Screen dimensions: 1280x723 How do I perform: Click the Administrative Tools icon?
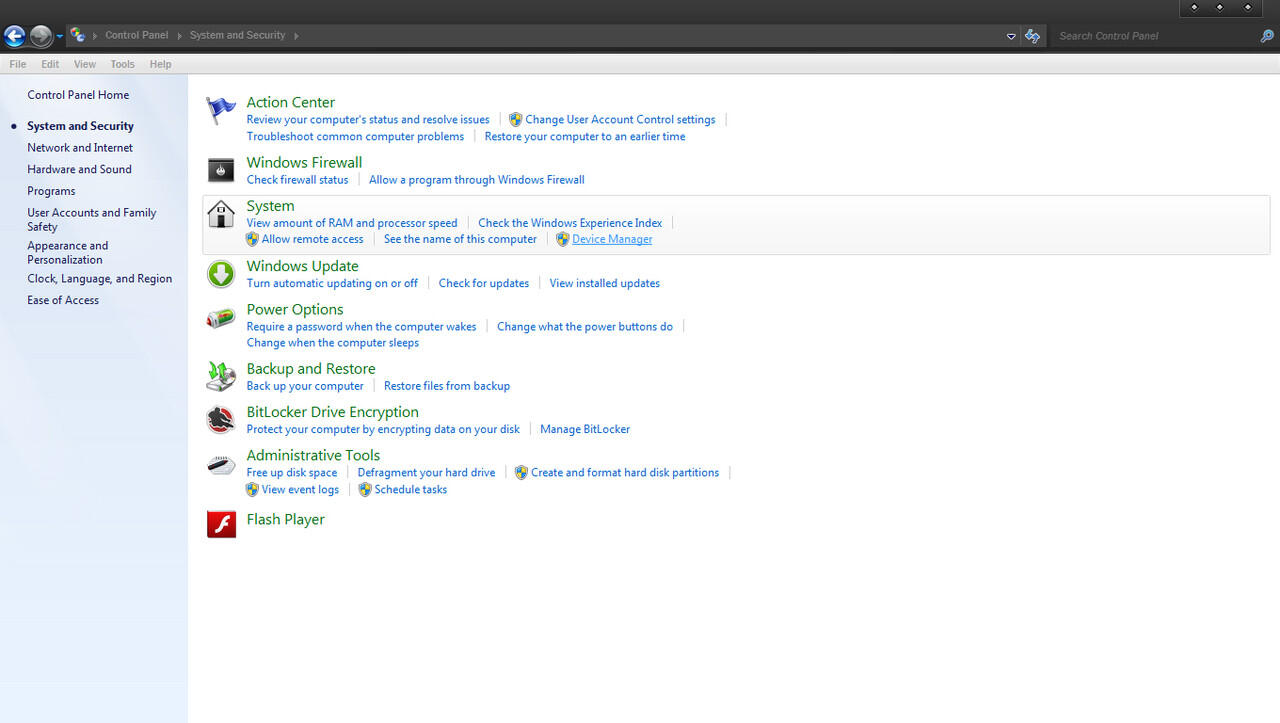coord(221,464)
